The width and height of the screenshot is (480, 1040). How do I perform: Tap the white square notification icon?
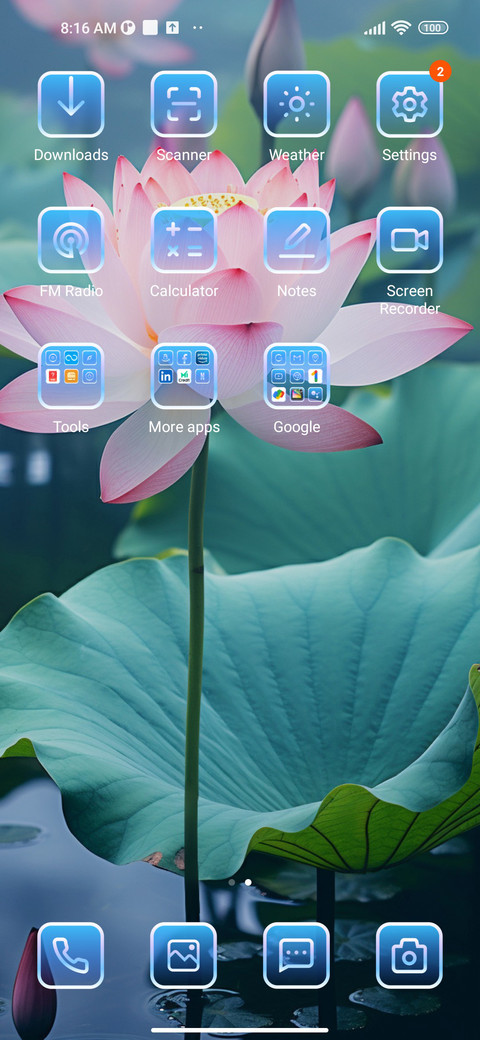pyautogui.click(x=150, y=28)
